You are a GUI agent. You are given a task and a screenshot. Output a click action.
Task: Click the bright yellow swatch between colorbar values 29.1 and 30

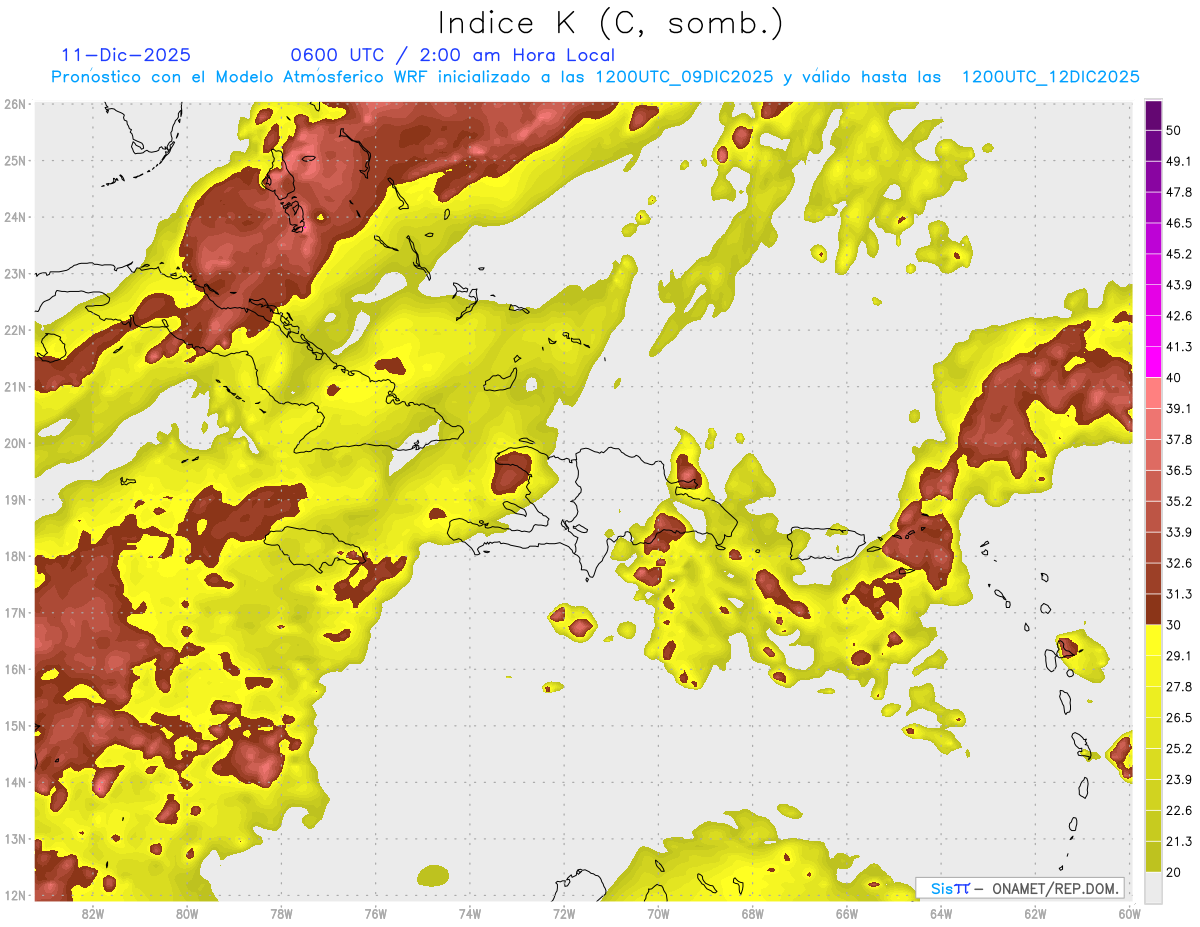pos(1153,640)
